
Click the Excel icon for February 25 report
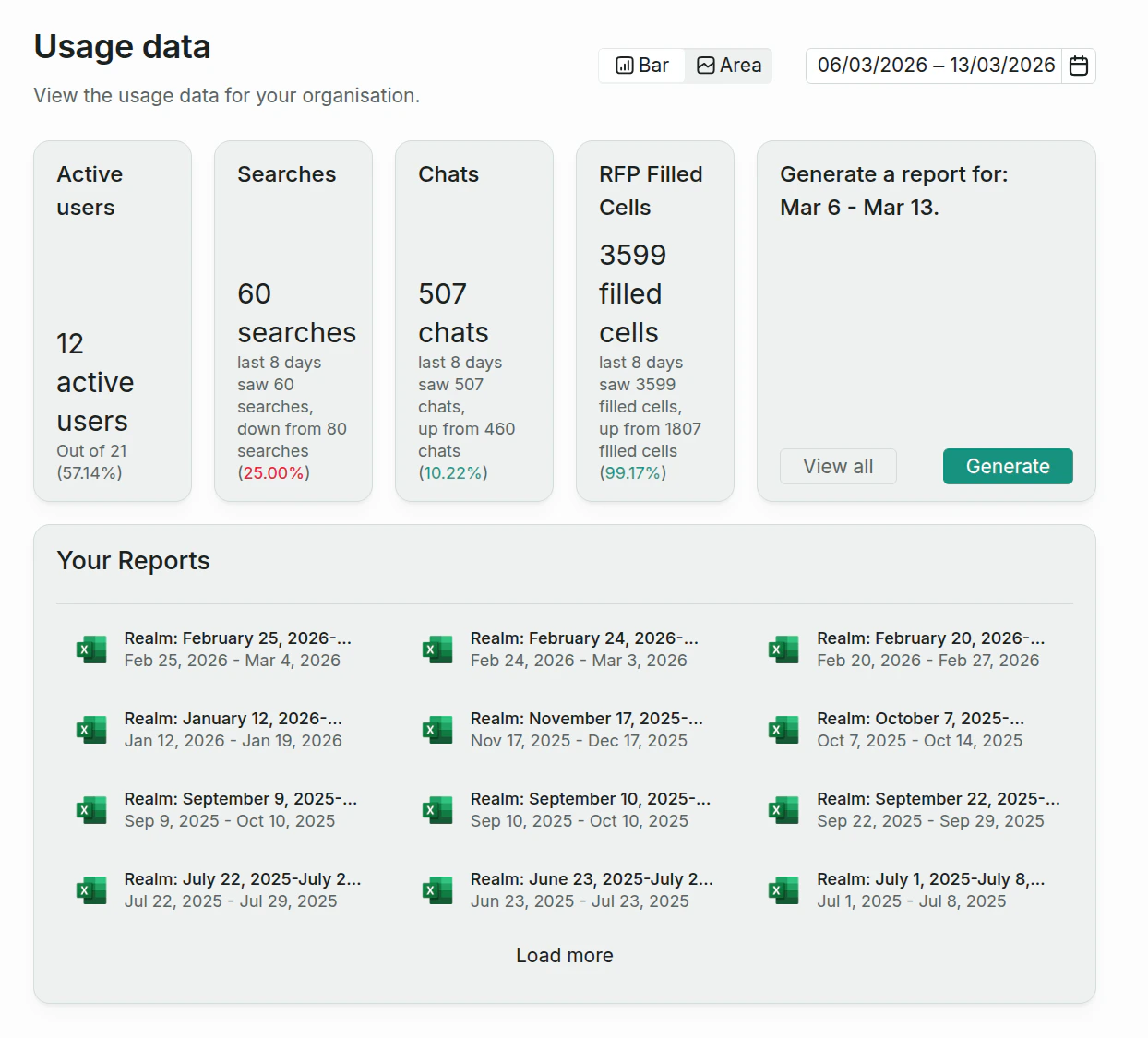coord(90,649)
